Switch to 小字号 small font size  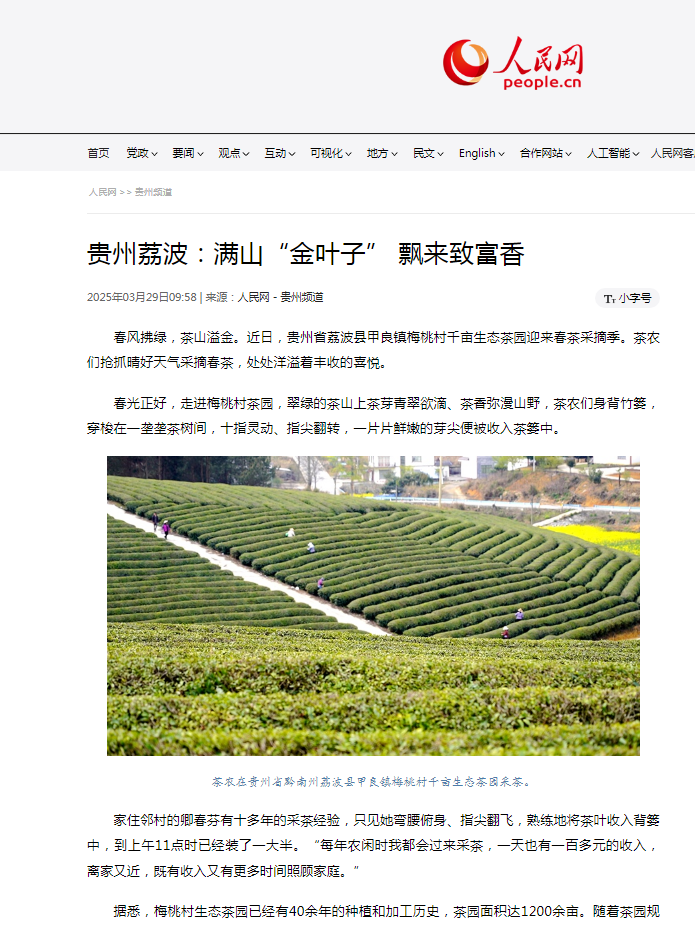[627, 298]
